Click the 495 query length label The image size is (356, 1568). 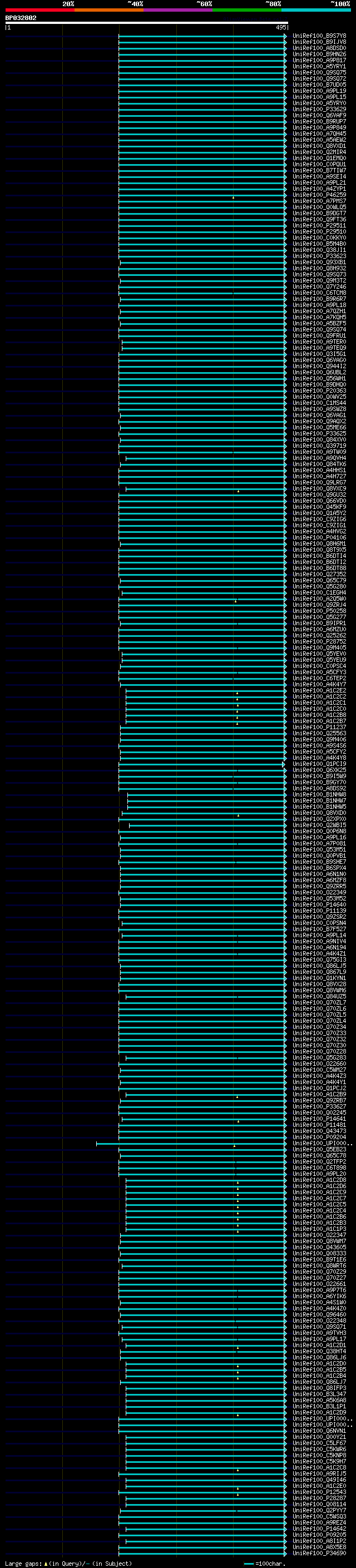(281, 27)
